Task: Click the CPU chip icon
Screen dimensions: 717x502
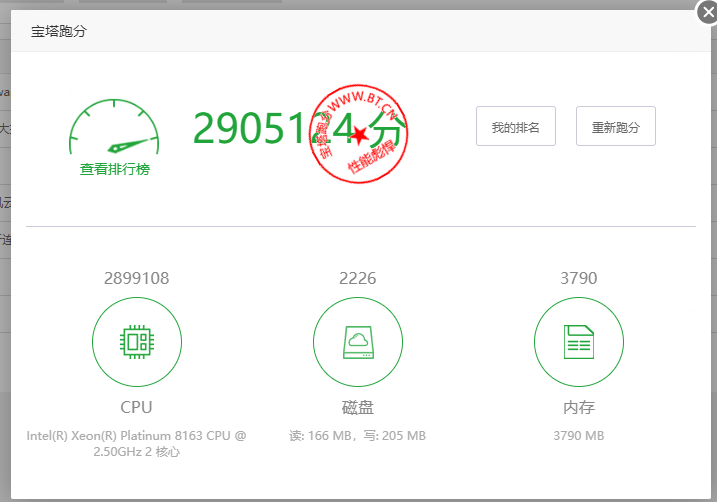Action: tap(137, 342)
